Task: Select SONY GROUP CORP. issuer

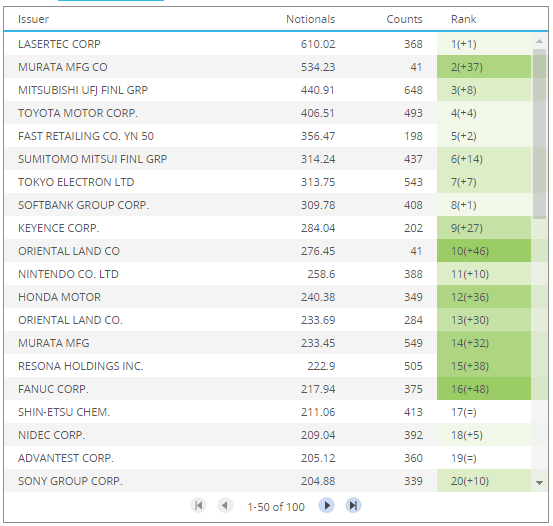Action: 71,481
